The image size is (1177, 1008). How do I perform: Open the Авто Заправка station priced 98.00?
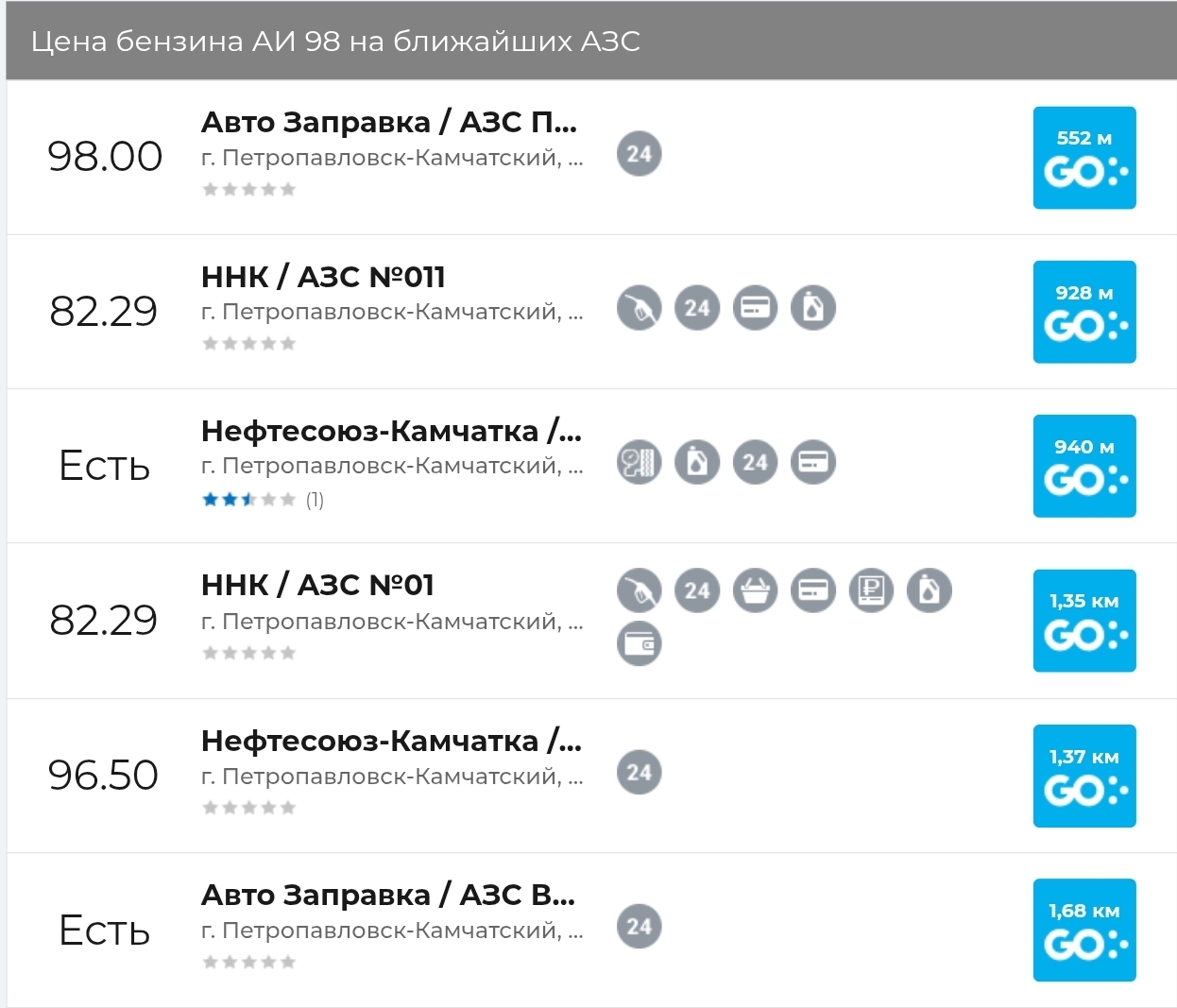coord(388,122)
